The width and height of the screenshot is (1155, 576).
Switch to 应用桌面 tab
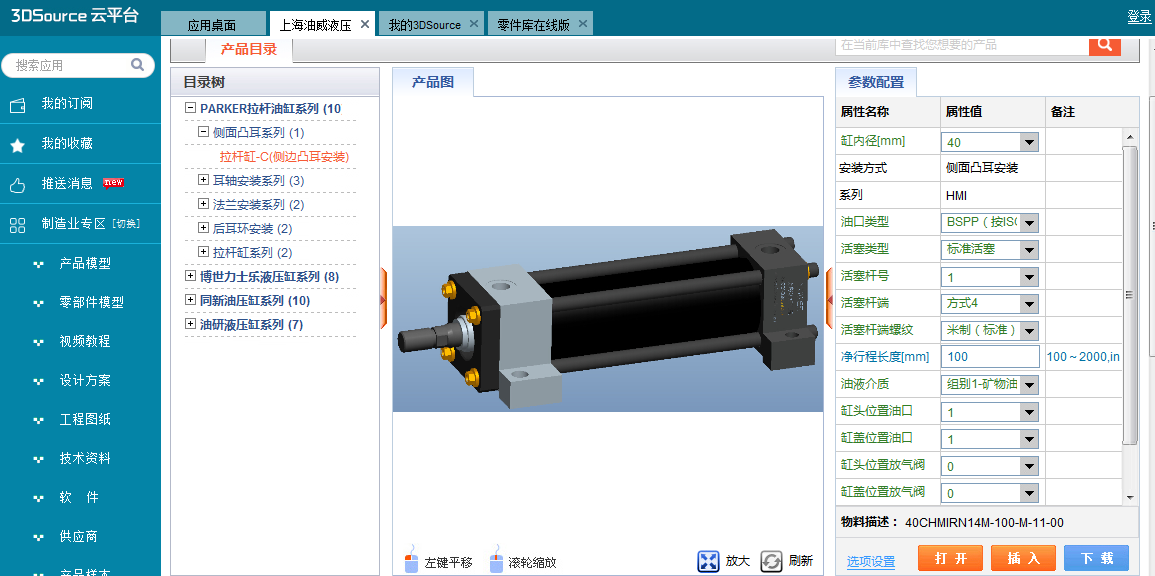click(213, 24)
